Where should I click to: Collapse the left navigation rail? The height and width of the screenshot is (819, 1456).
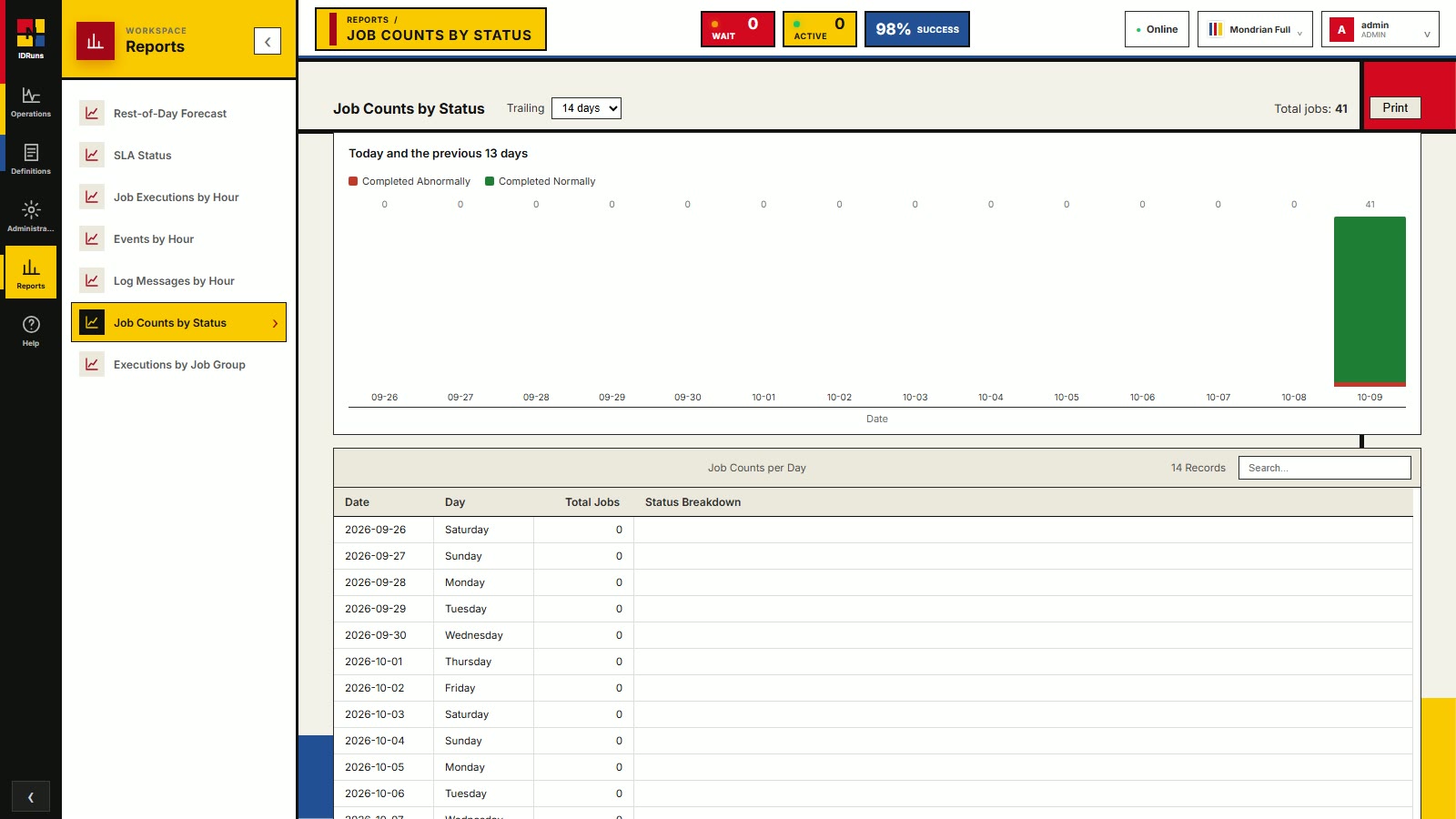[x=31, y=797]
